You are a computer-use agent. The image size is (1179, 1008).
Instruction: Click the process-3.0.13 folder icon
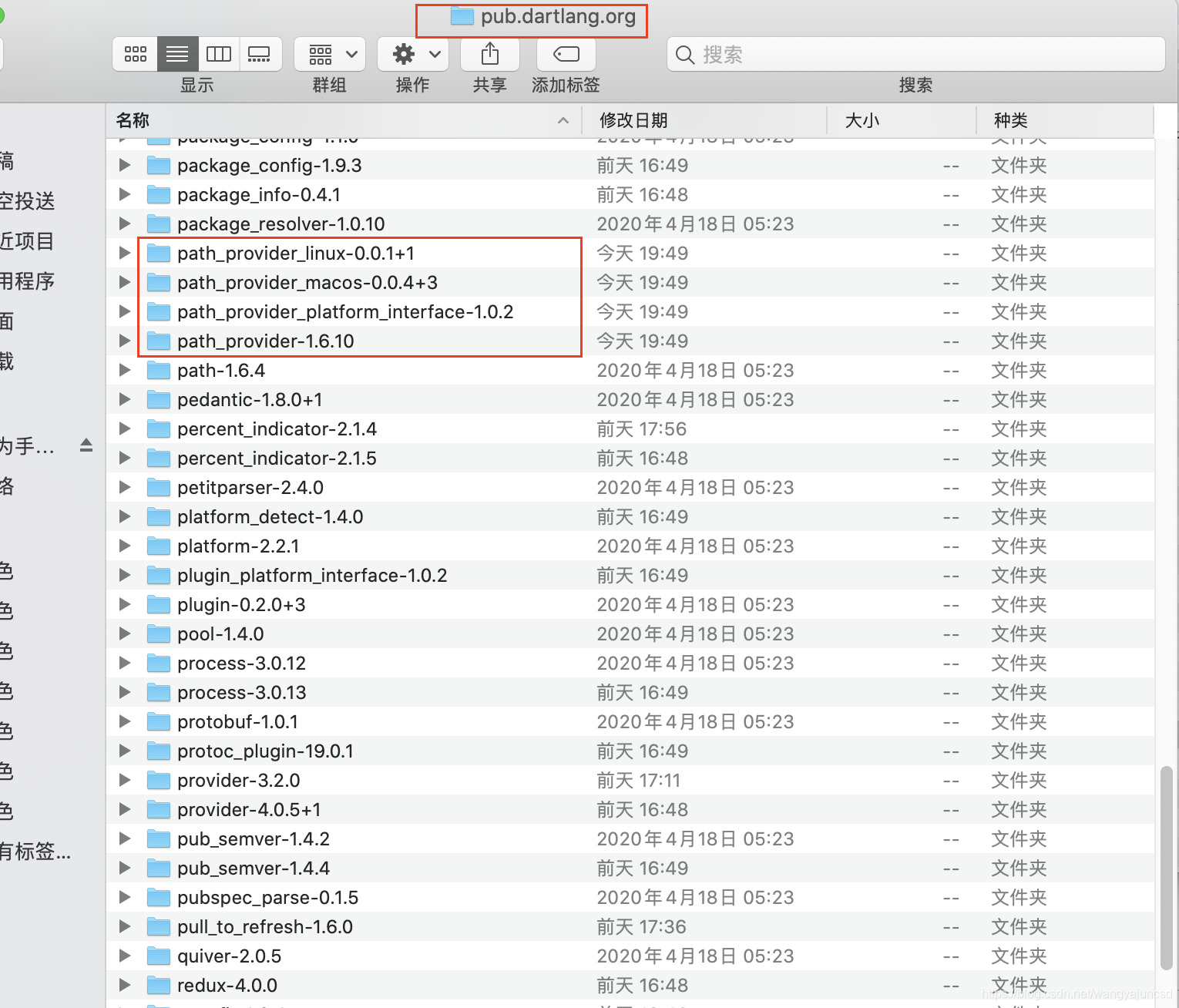[159, 692]
